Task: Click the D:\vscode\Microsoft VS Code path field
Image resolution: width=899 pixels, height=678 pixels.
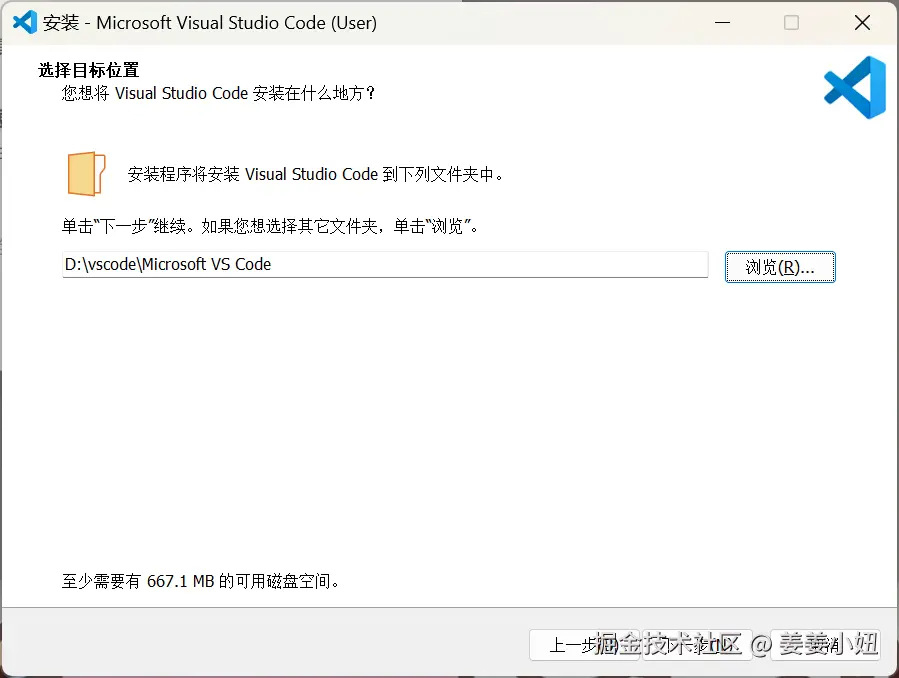Action: pyautogui.click(x=385, y=265)
